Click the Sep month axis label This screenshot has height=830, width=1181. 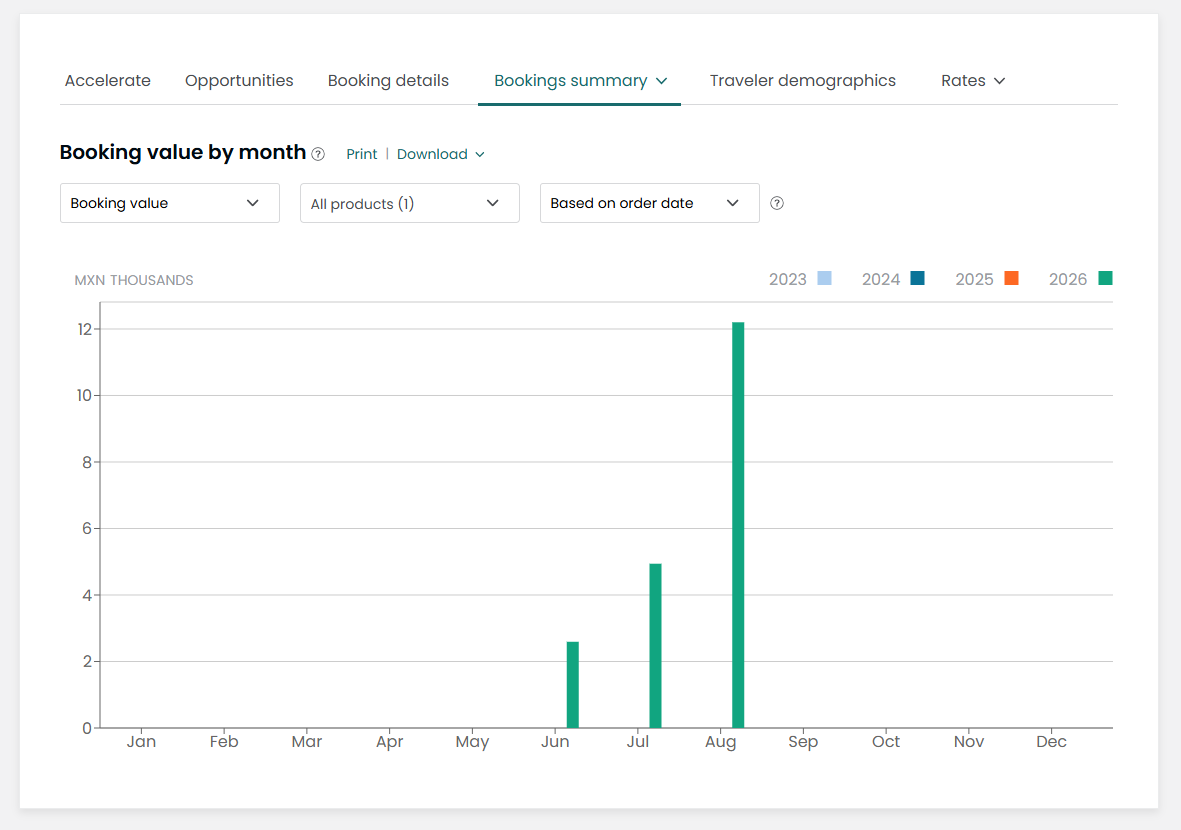[x=803, y=742]
